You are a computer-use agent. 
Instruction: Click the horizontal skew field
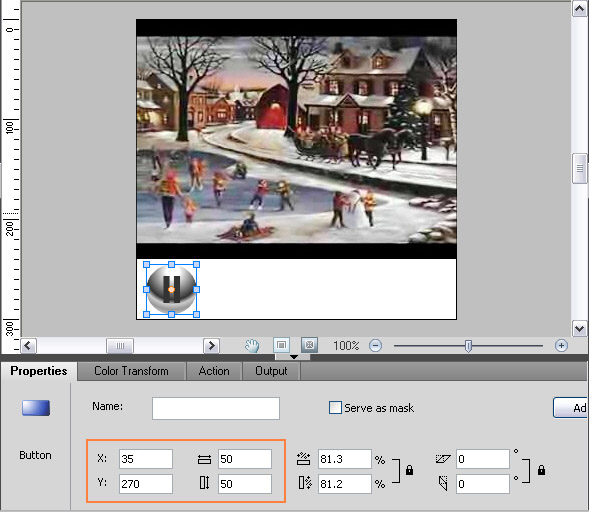coord(483,459)
